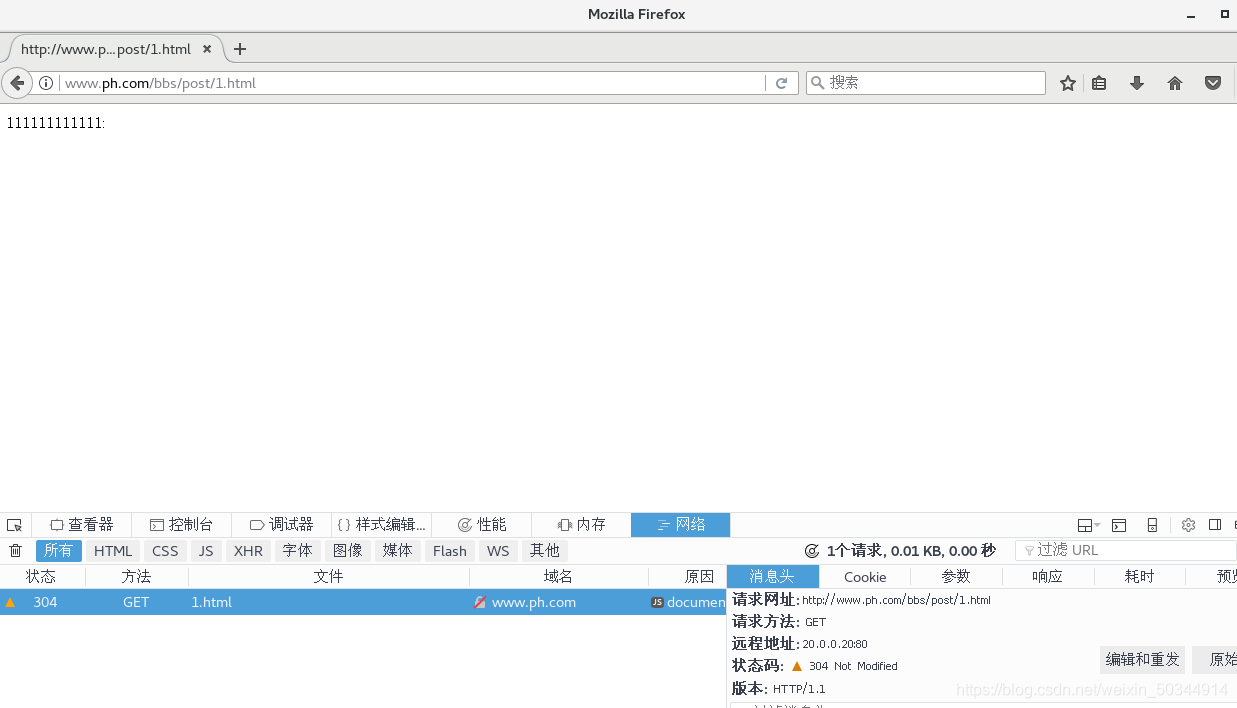This screenshot has height=708, width=1237.
Task: Click the 编辑和重发 button
Action: (1142, 660)
